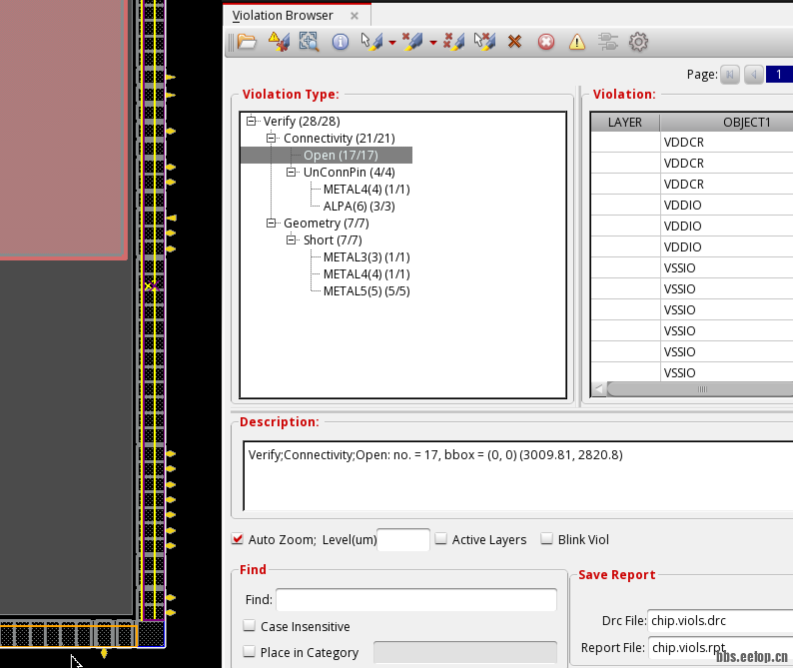Click the previous page arrow button
Viewport: 793px width, 668px height.
point(753,74)
